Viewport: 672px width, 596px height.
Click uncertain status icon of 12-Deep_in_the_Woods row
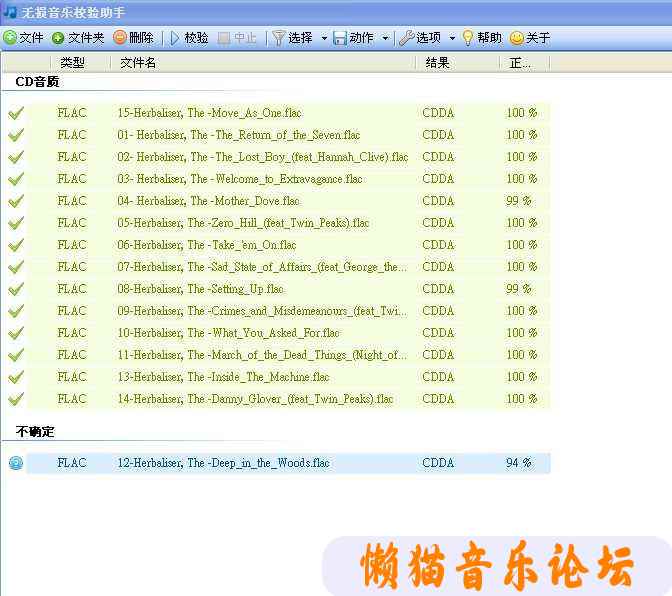click(16, 463)
